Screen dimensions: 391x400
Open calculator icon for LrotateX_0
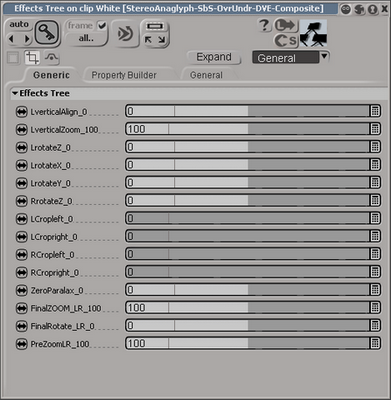(375, 164)
